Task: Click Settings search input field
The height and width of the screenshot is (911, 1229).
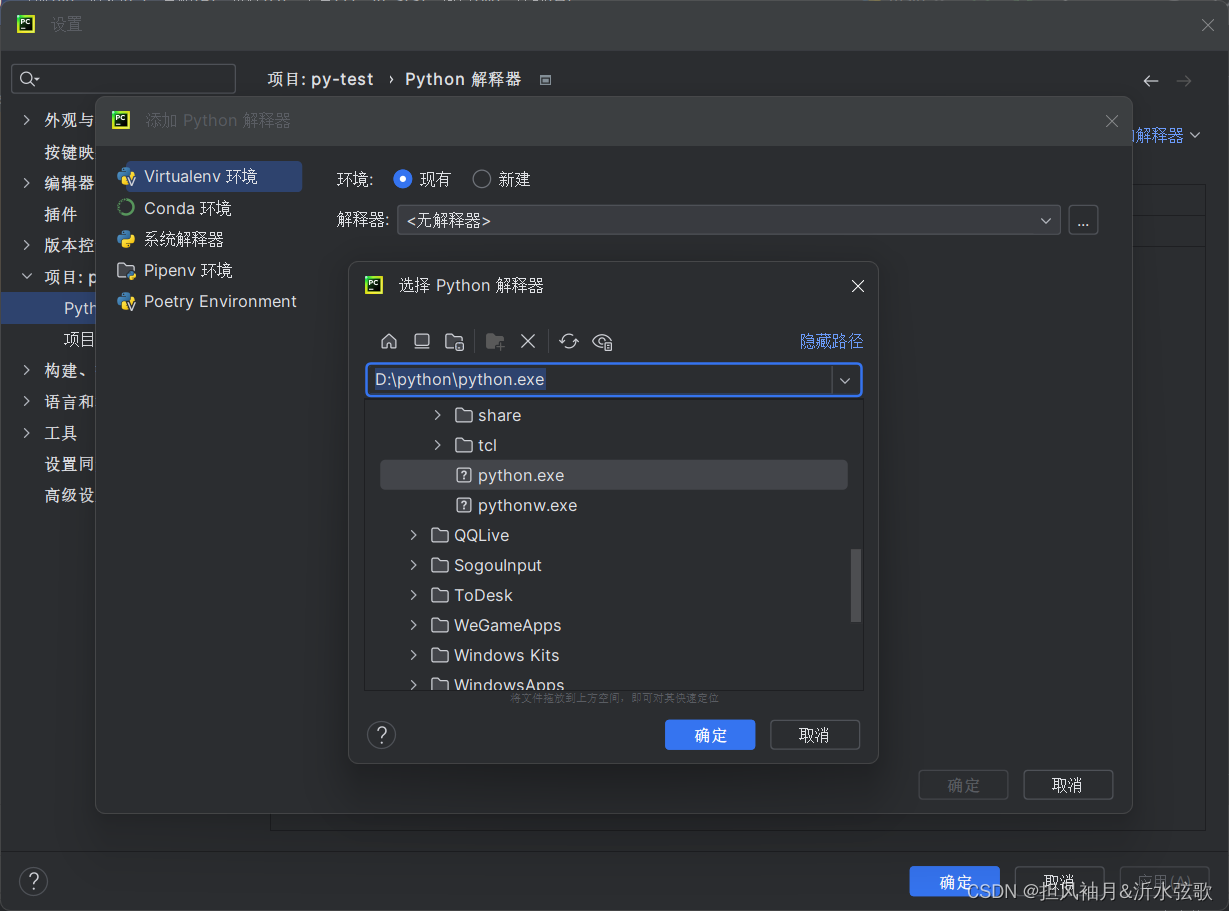Action: point(123,79)
